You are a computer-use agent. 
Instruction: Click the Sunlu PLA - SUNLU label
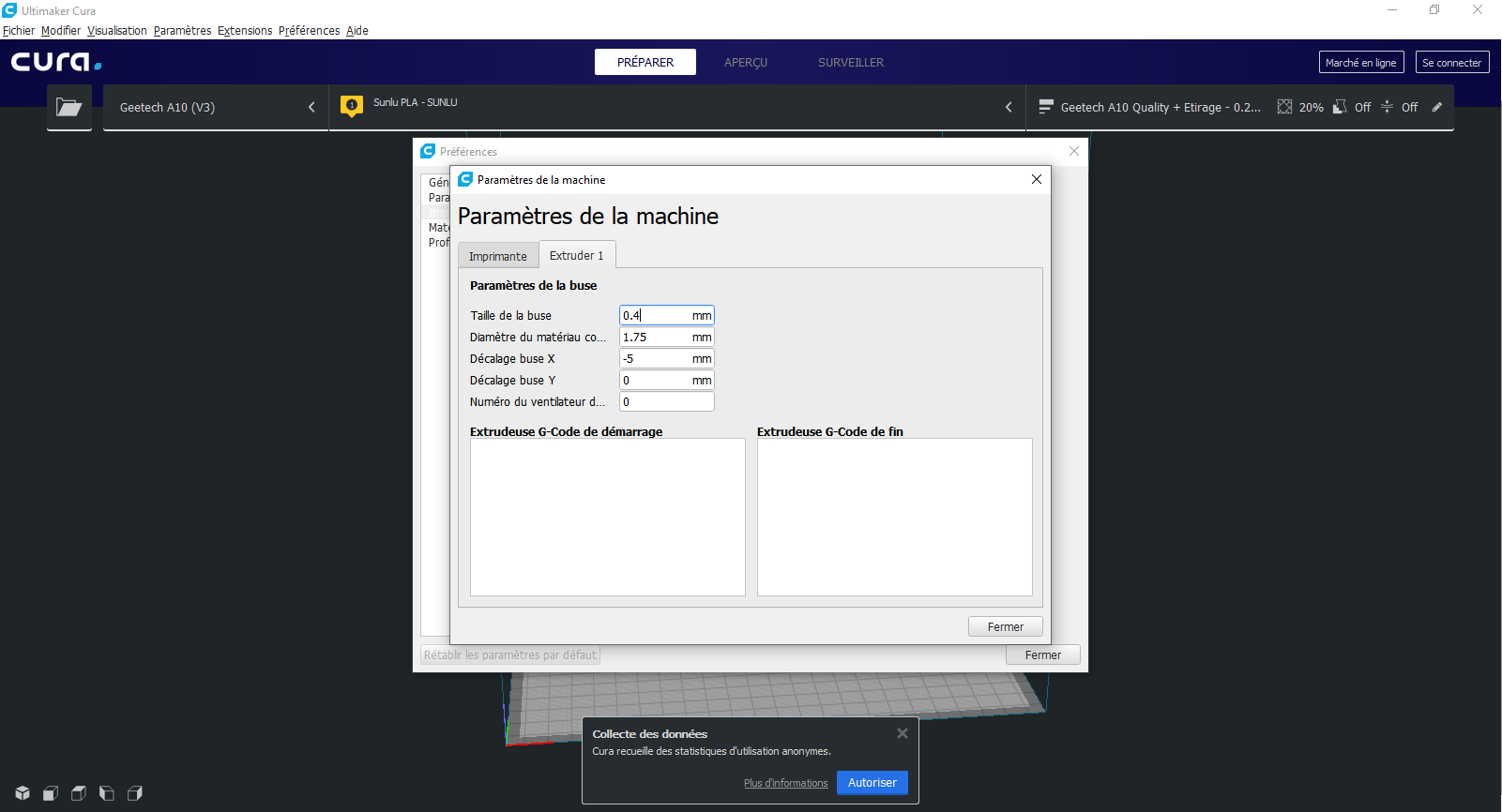pos(416,102)
